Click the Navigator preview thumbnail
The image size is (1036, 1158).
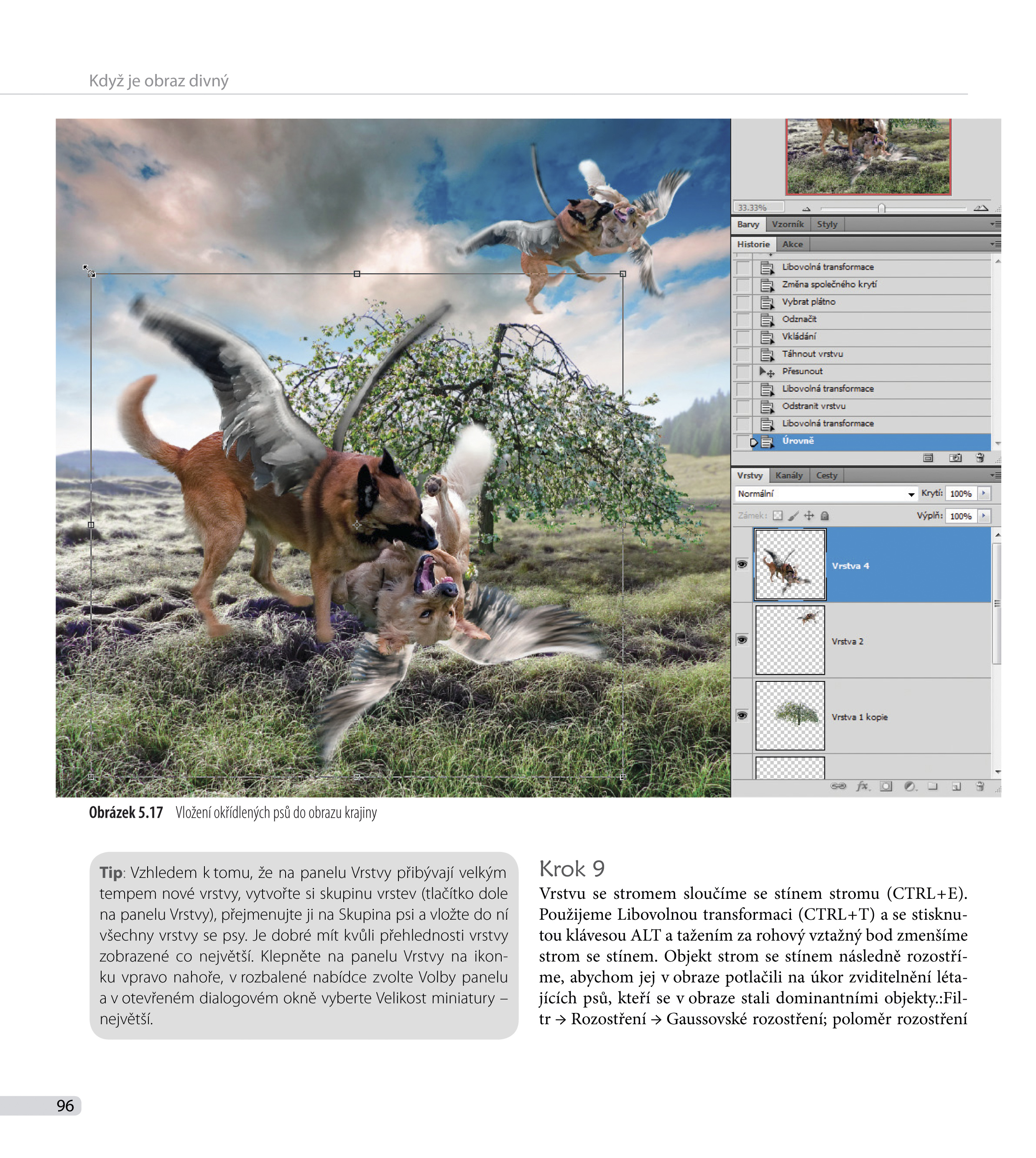click(868, 156)
